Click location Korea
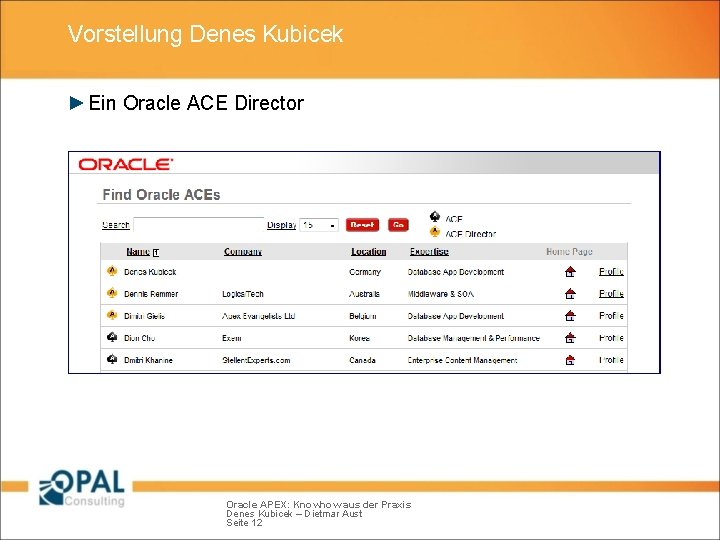Image resolution: width=720 pixels, height=540 pixels. (359, 338)
